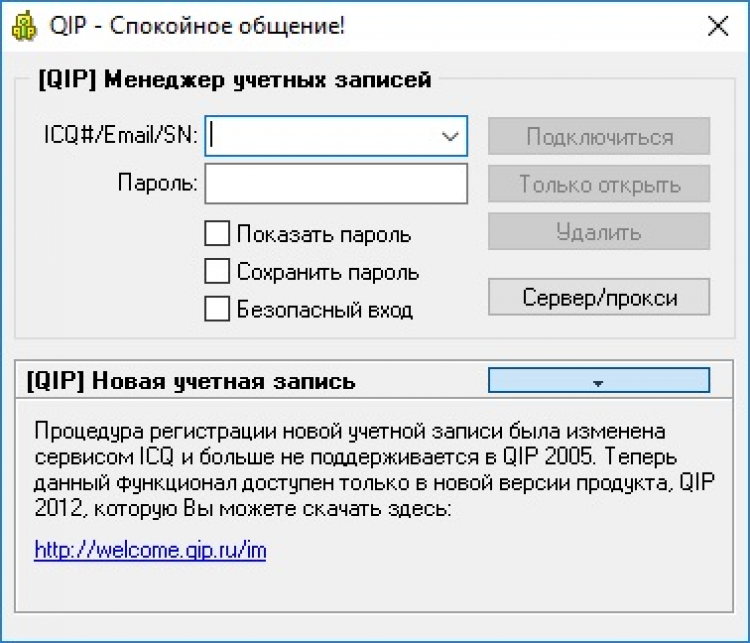Click the Пароль field label
This screenshot has width=750, height=643.
[158, 184]
